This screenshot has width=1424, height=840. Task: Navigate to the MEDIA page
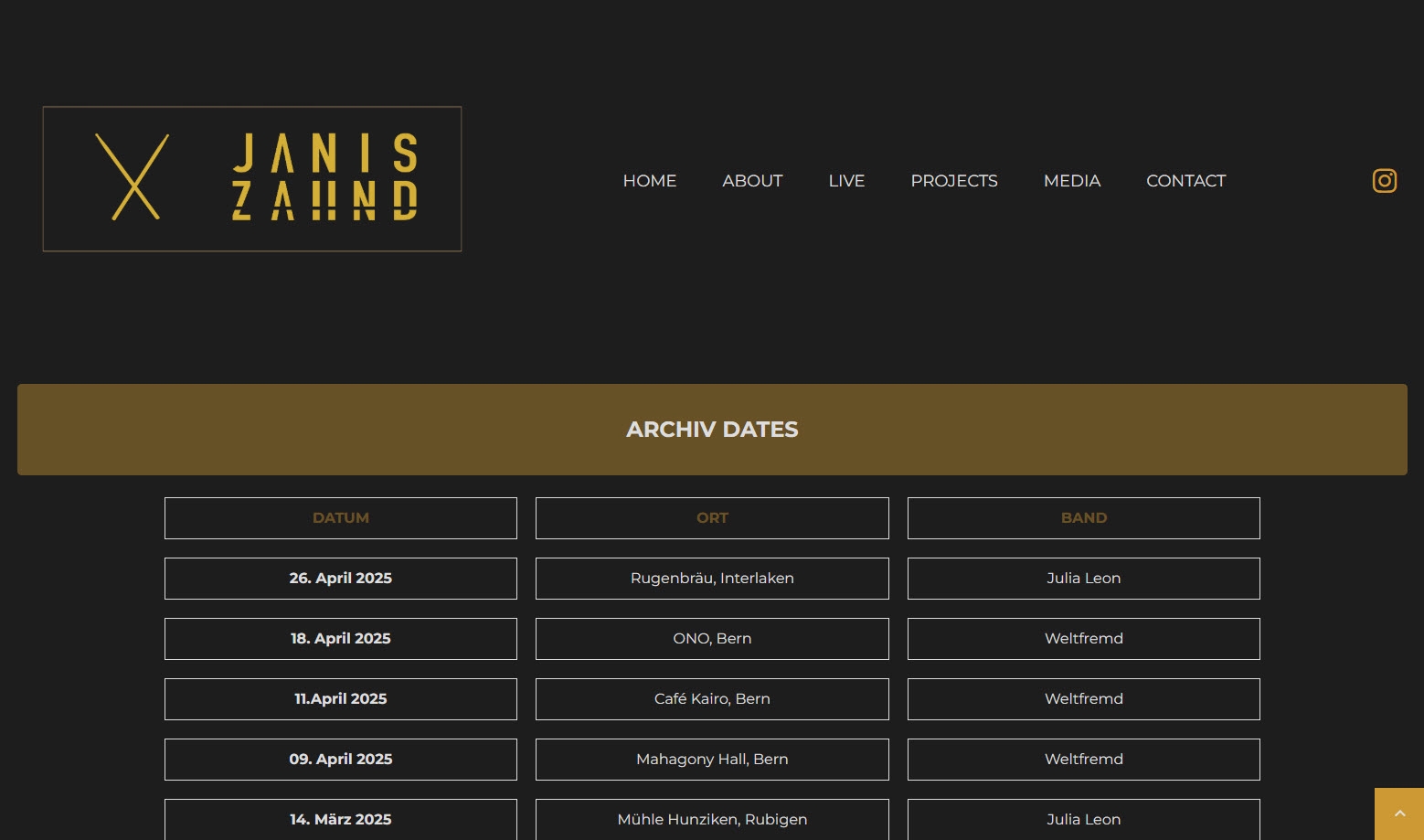tap(1071, 181)
